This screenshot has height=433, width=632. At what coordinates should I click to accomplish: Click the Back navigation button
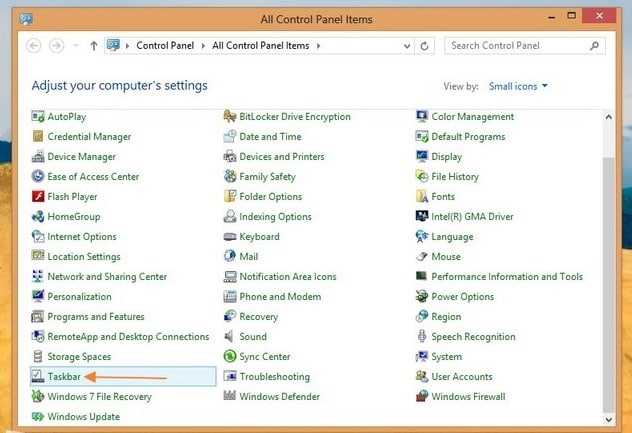click(x=34, y=46)
